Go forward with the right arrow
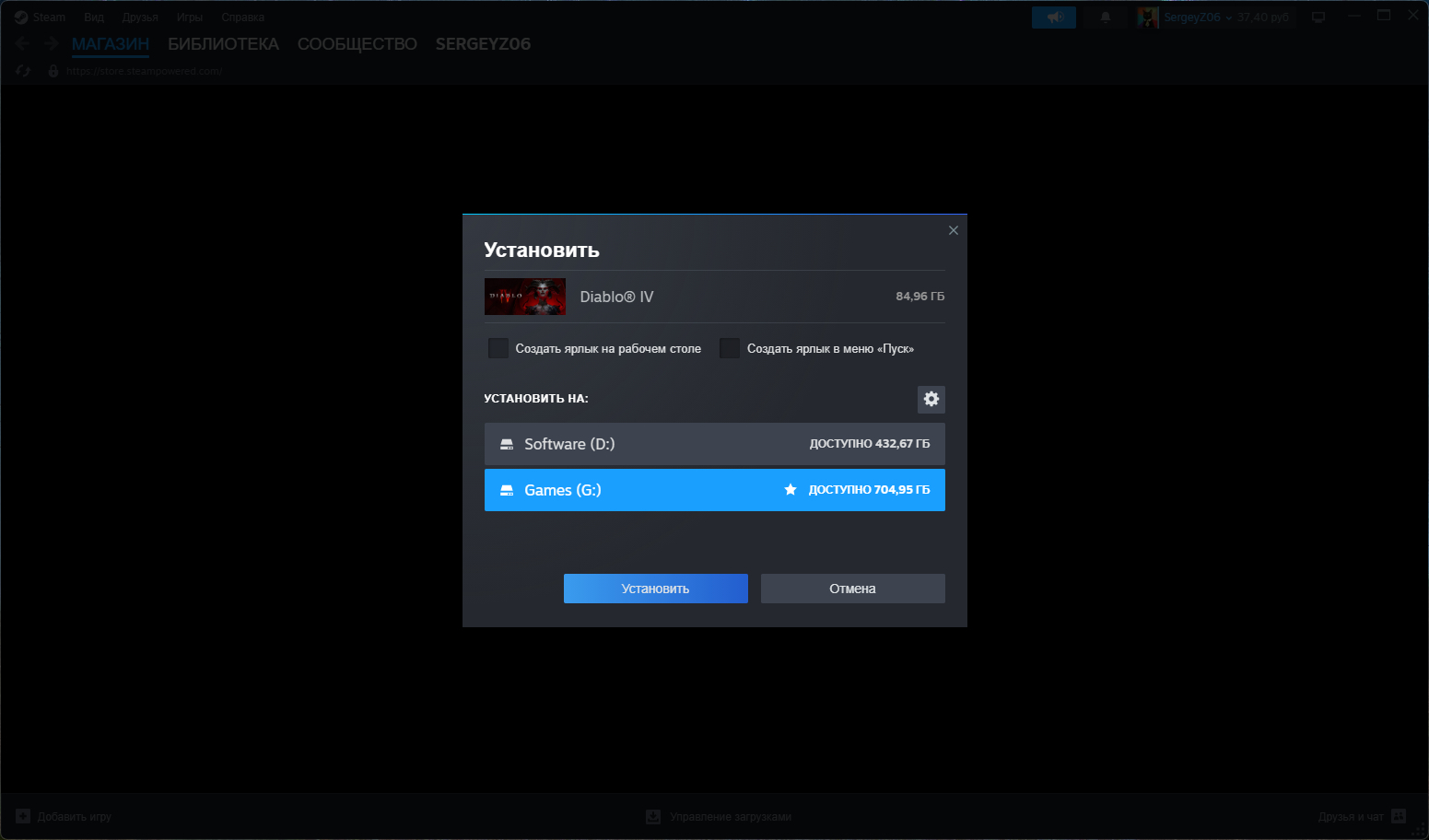The image size is (1429, 840). [x=51, y=43]
